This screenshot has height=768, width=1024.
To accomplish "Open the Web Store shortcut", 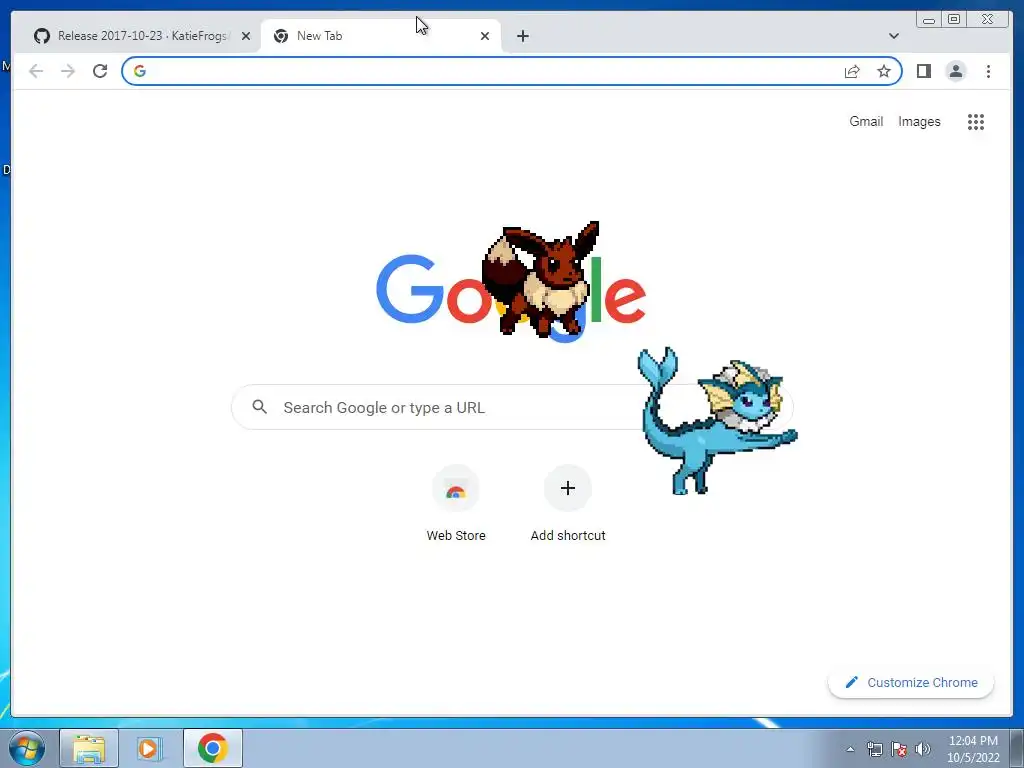I will pos(456,504).
